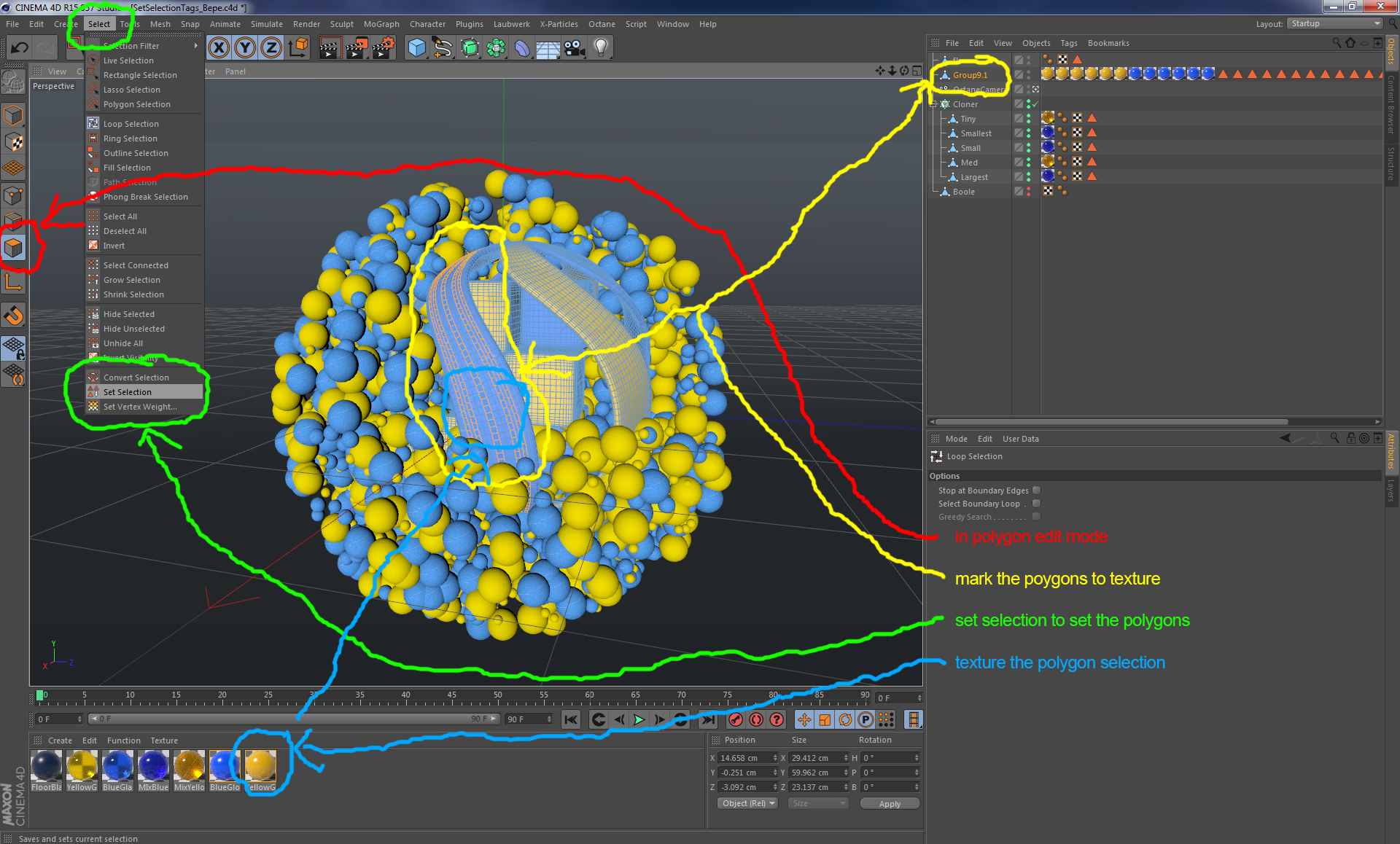The width and height of the screenshot is (1400, 844).
Task: Choose Set Selection from Select menu
Action: [x=128, y=392]
